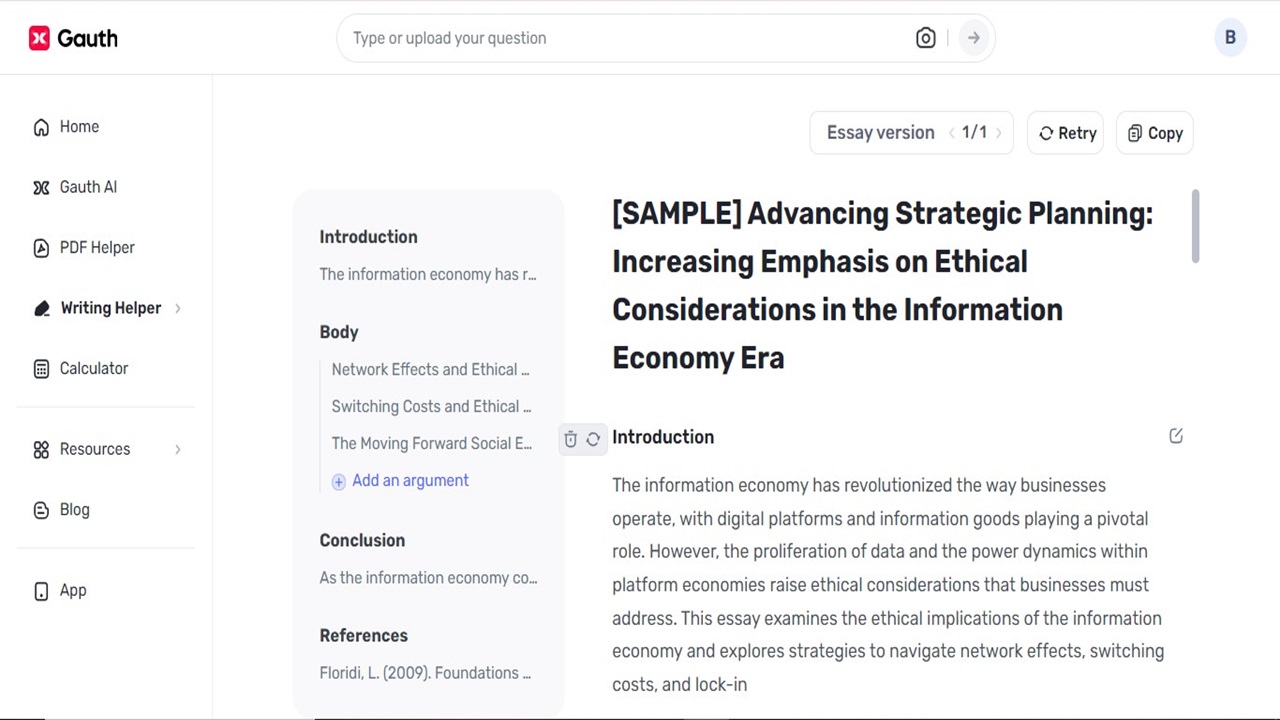Click the profile avatar B

(x=1230, y=37)
